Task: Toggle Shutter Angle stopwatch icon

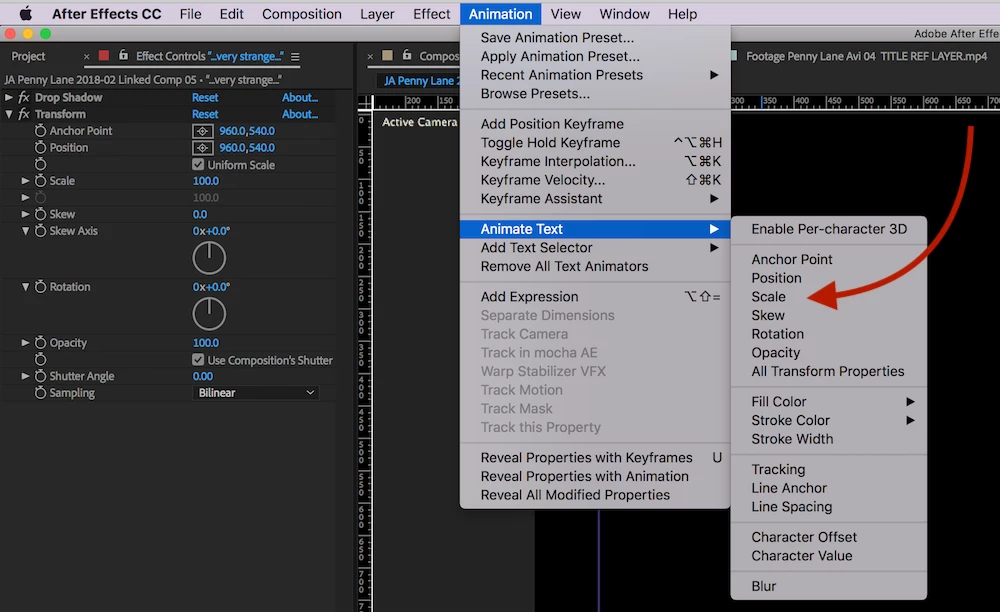Action: (x=40, y=375)
